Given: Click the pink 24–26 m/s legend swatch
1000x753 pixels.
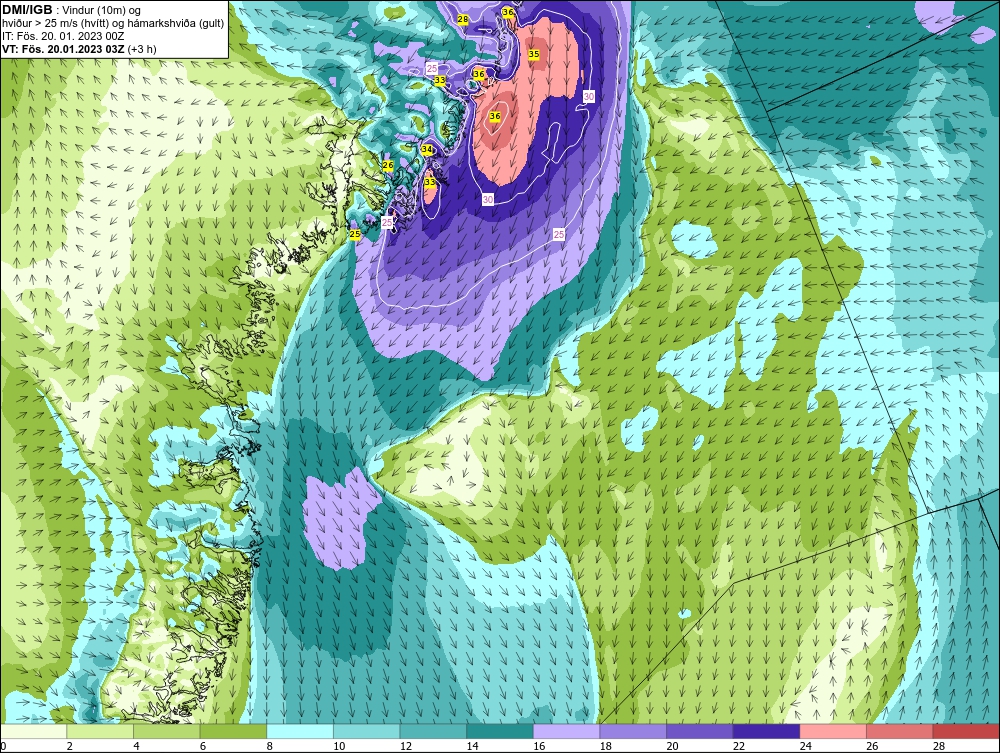Looking at the screenshot, I should 833,731.
